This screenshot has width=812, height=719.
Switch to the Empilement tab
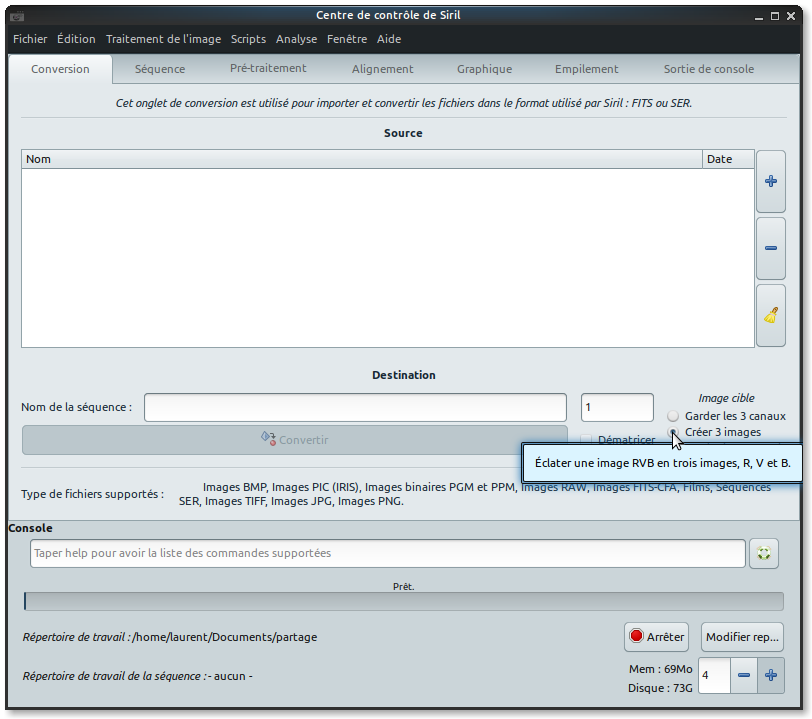click(x=587, y=69)
